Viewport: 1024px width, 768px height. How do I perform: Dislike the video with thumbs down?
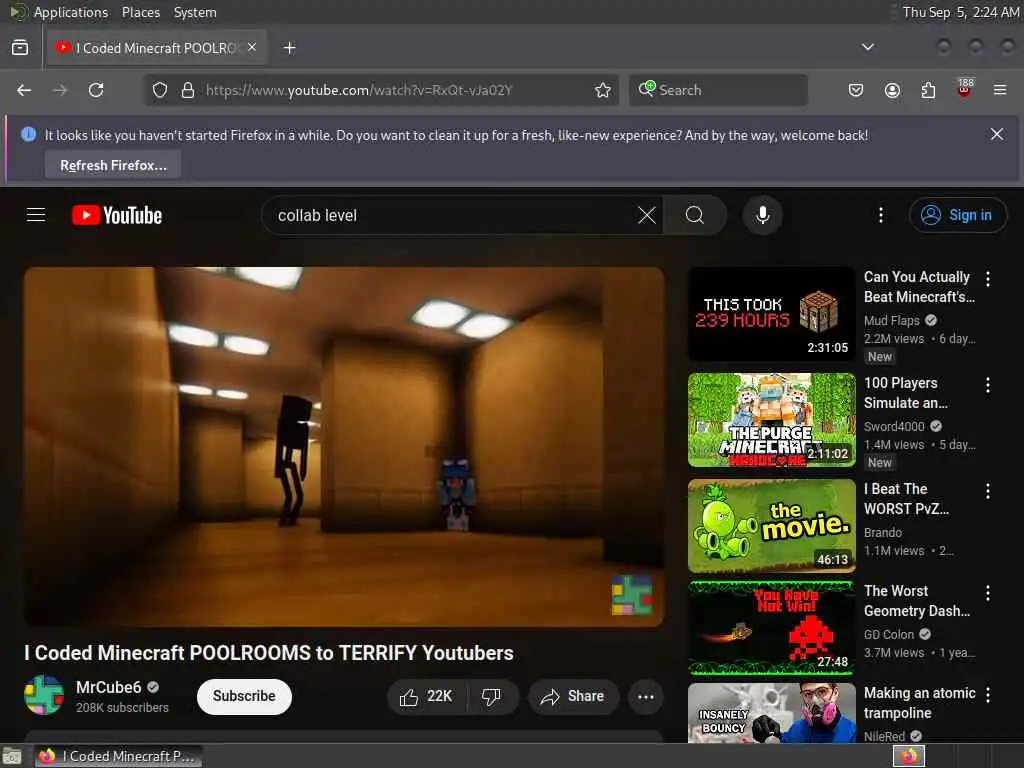[492, 697]
